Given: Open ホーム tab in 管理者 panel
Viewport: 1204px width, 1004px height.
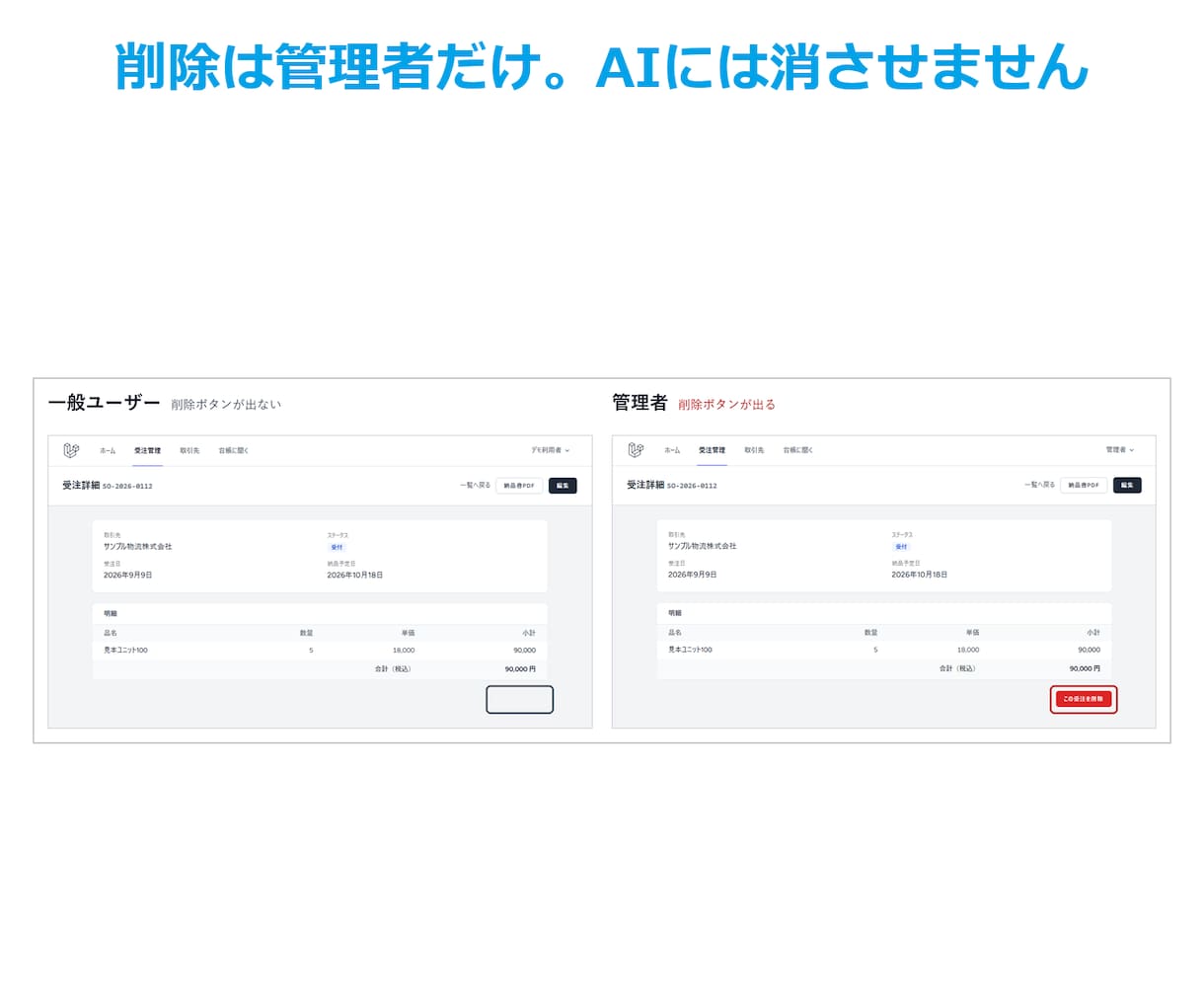Looking at the screenshot, I should (672, 450).
